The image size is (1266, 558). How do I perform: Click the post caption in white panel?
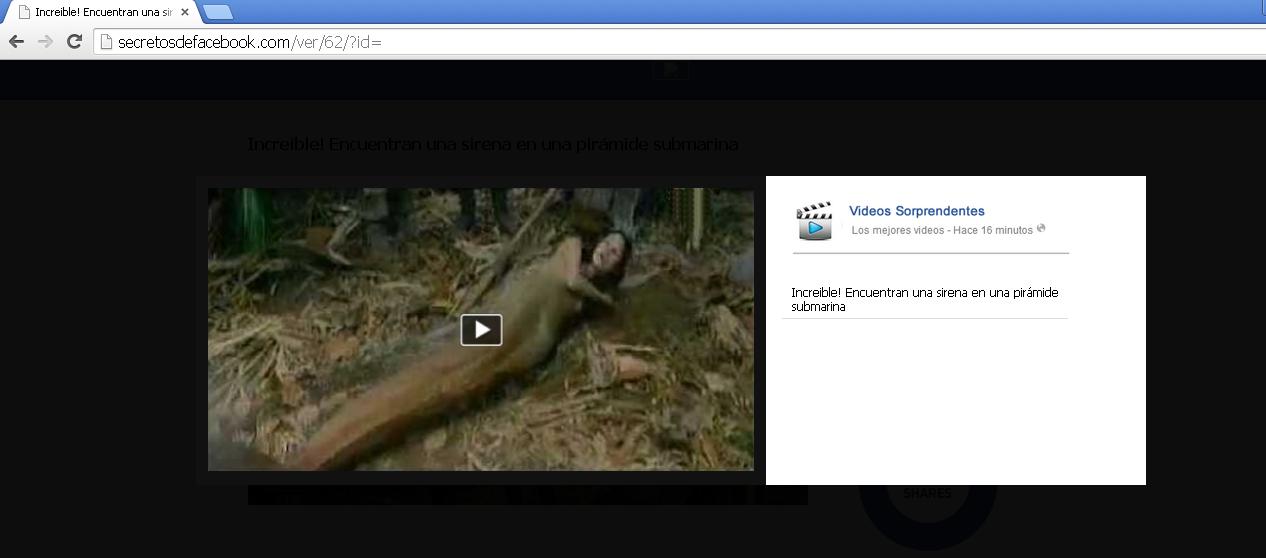point(924,299)
